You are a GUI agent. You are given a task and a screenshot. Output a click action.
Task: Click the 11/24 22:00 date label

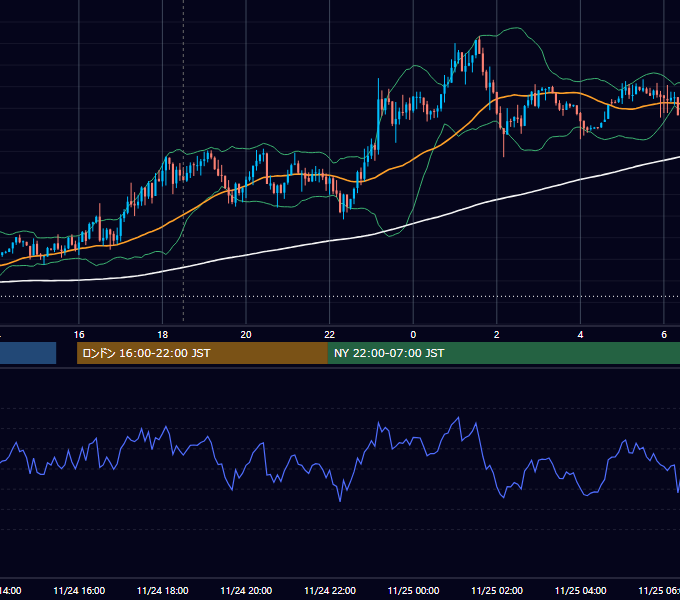(x=330, y=591)
